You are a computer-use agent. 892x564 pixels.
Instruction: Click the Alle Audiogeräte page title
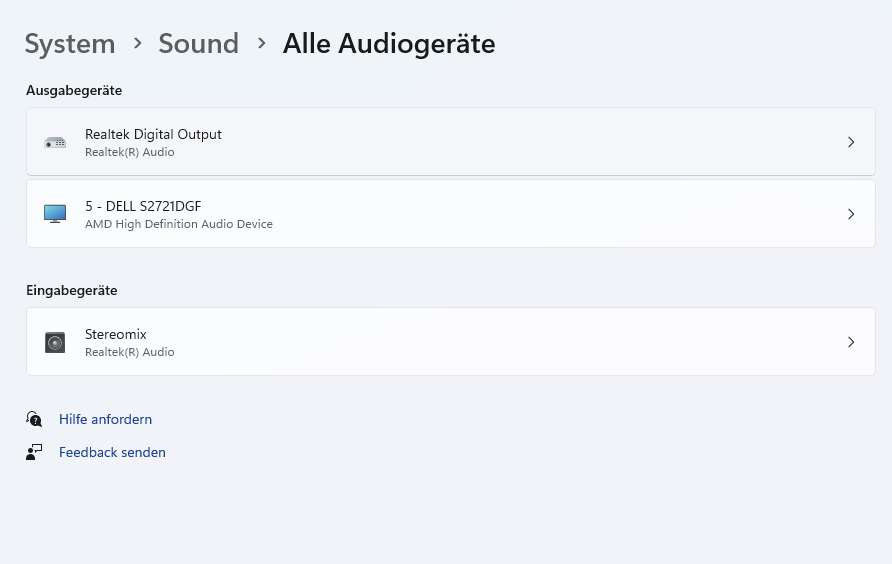(x=389, y=44)
